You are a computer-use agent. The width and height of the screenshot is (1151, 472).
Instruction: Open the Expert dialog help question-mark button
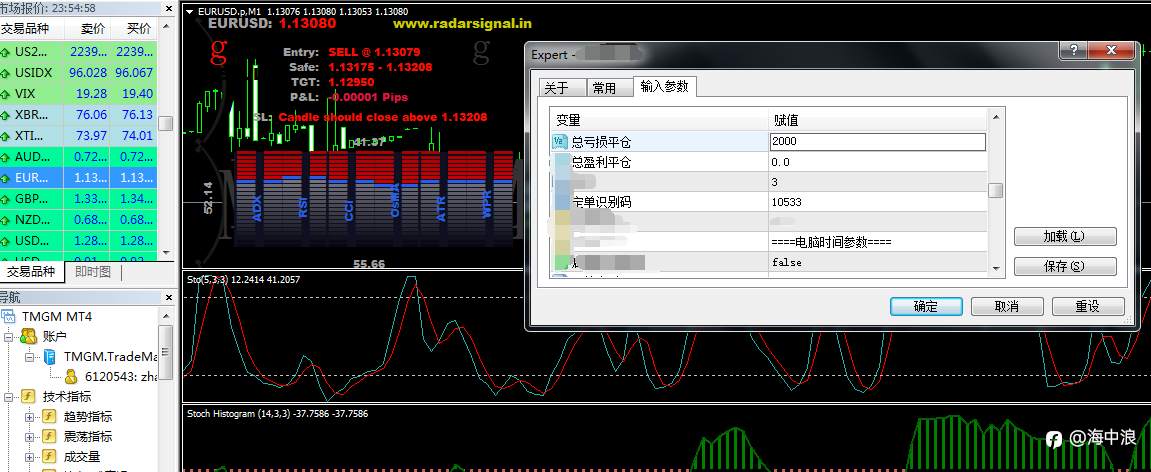1073,51
